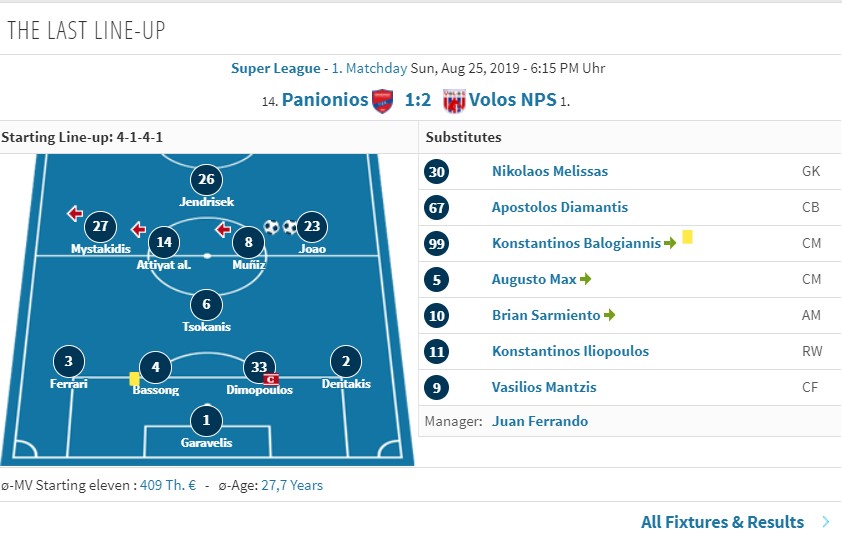Click the Panionios club crest icon
The height and width of the screenshot is (538, 842).
(x=382, y=101)
